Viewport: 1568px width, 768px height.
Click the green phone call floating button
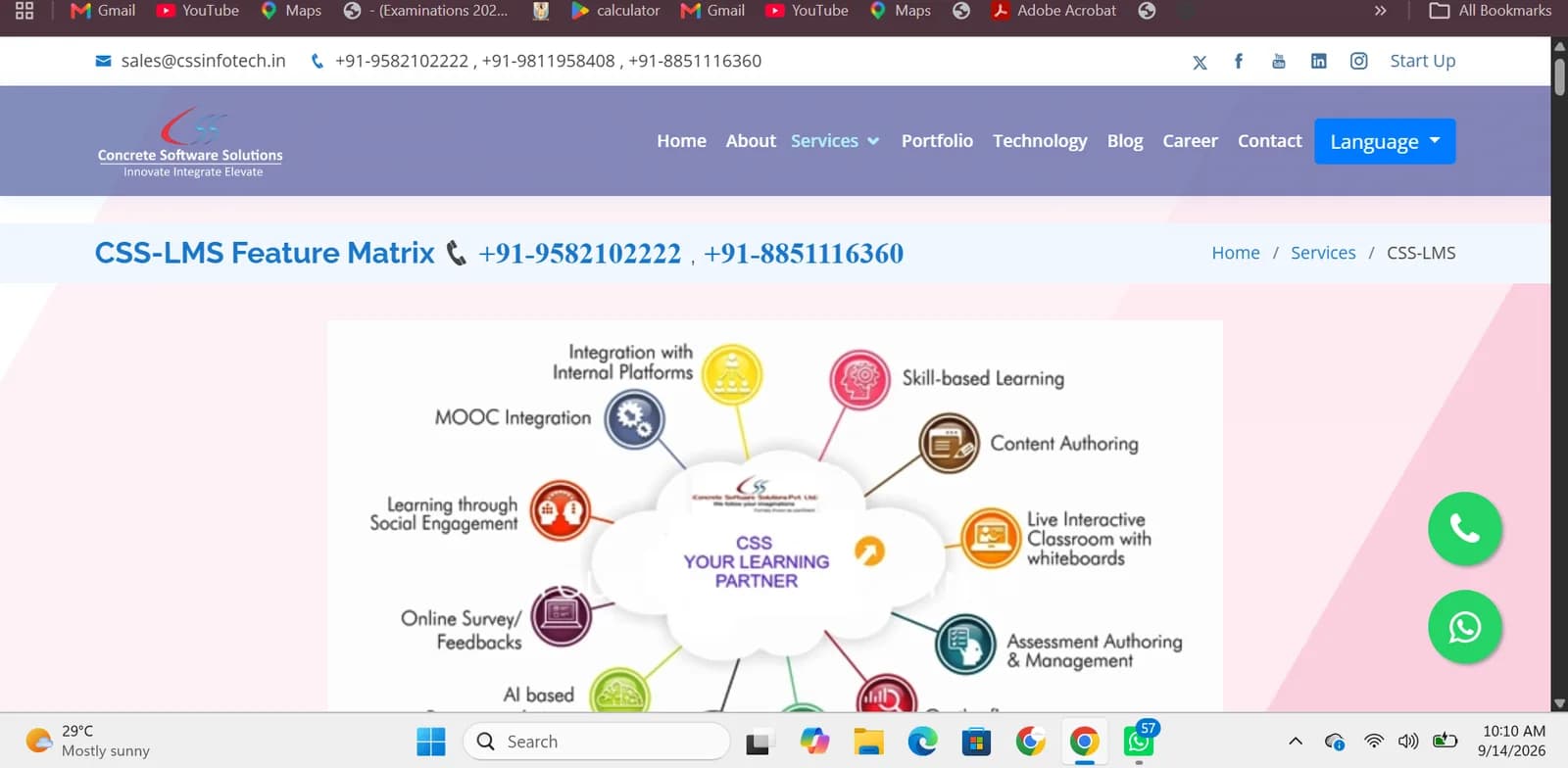(1465, 529)
